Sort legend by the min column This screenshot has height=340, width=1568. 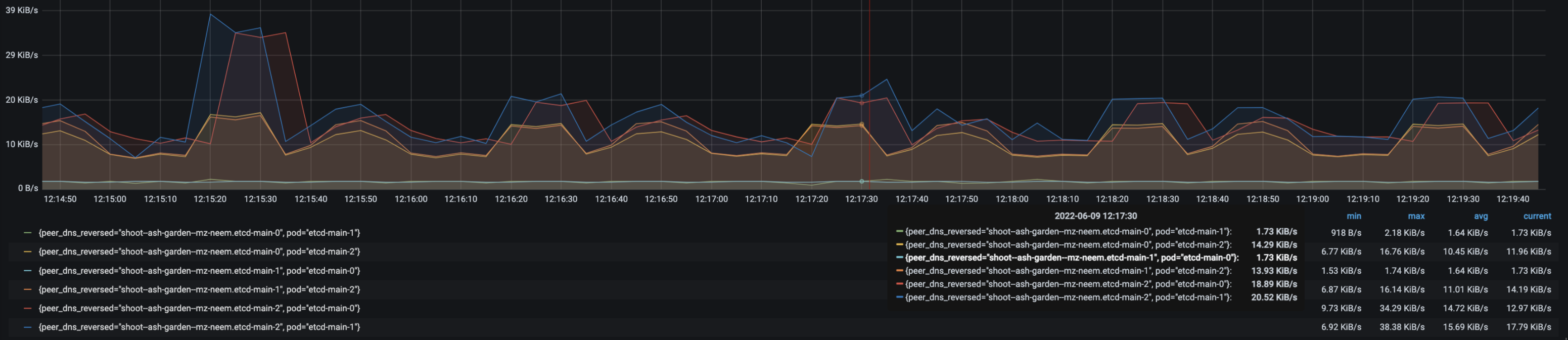coord(1354,217)
